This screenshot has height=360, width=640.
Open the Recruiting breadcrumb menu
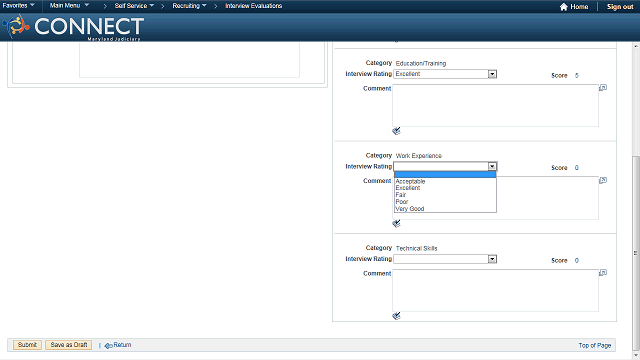(x=189, y=6)
